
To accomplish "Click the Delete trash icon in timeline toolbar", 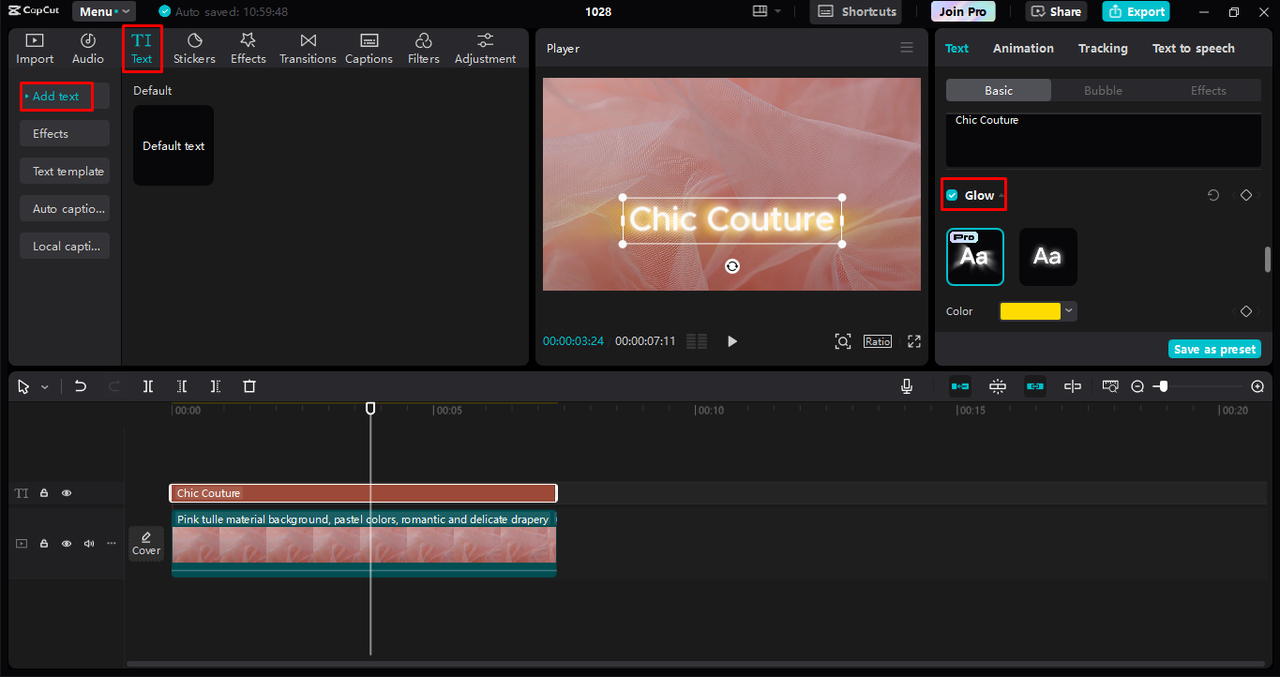I will [250, 386].
